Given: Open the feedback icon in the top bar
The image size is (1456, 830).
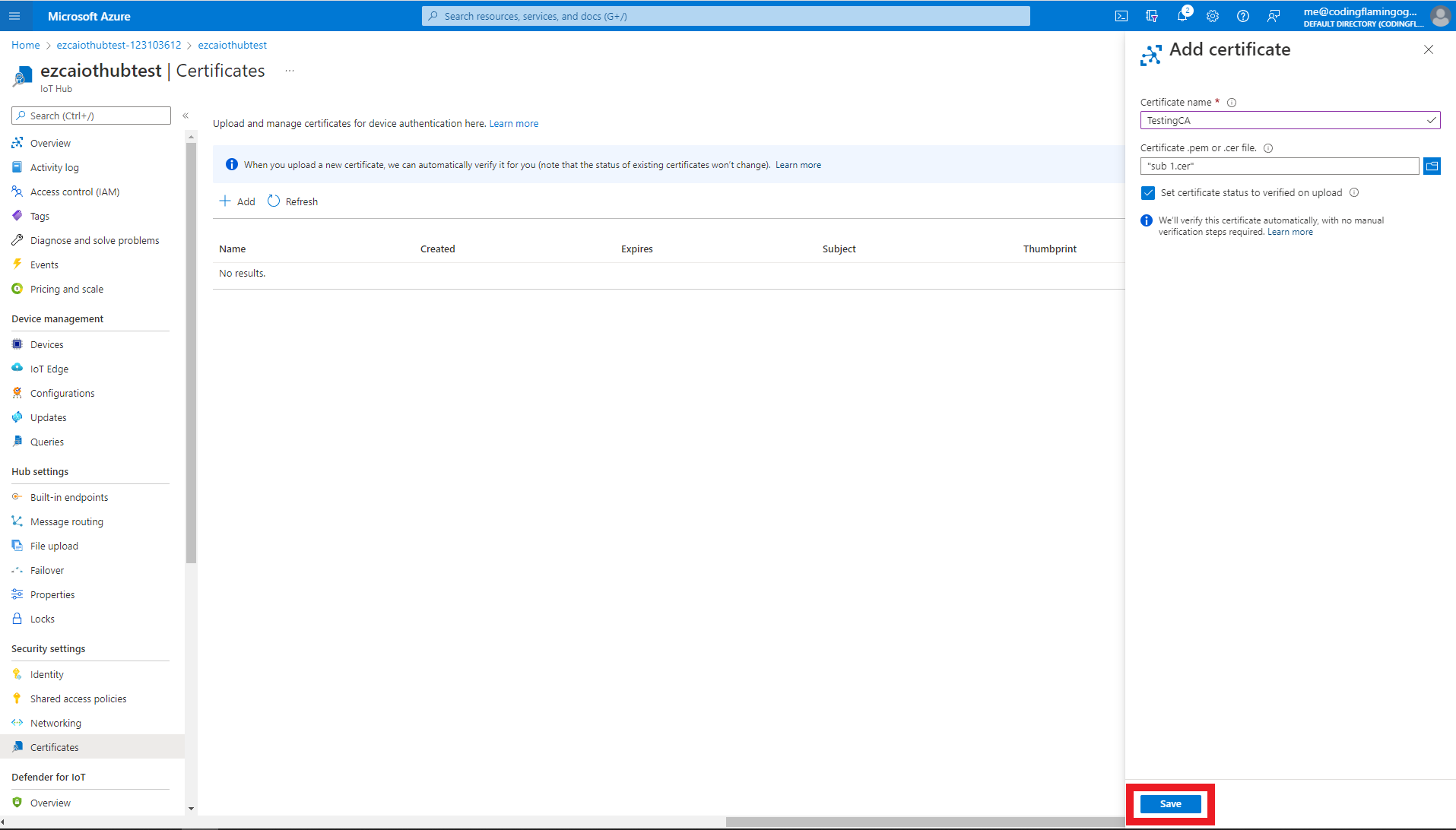Looking at the screenshot, I should coord(1274,16).
